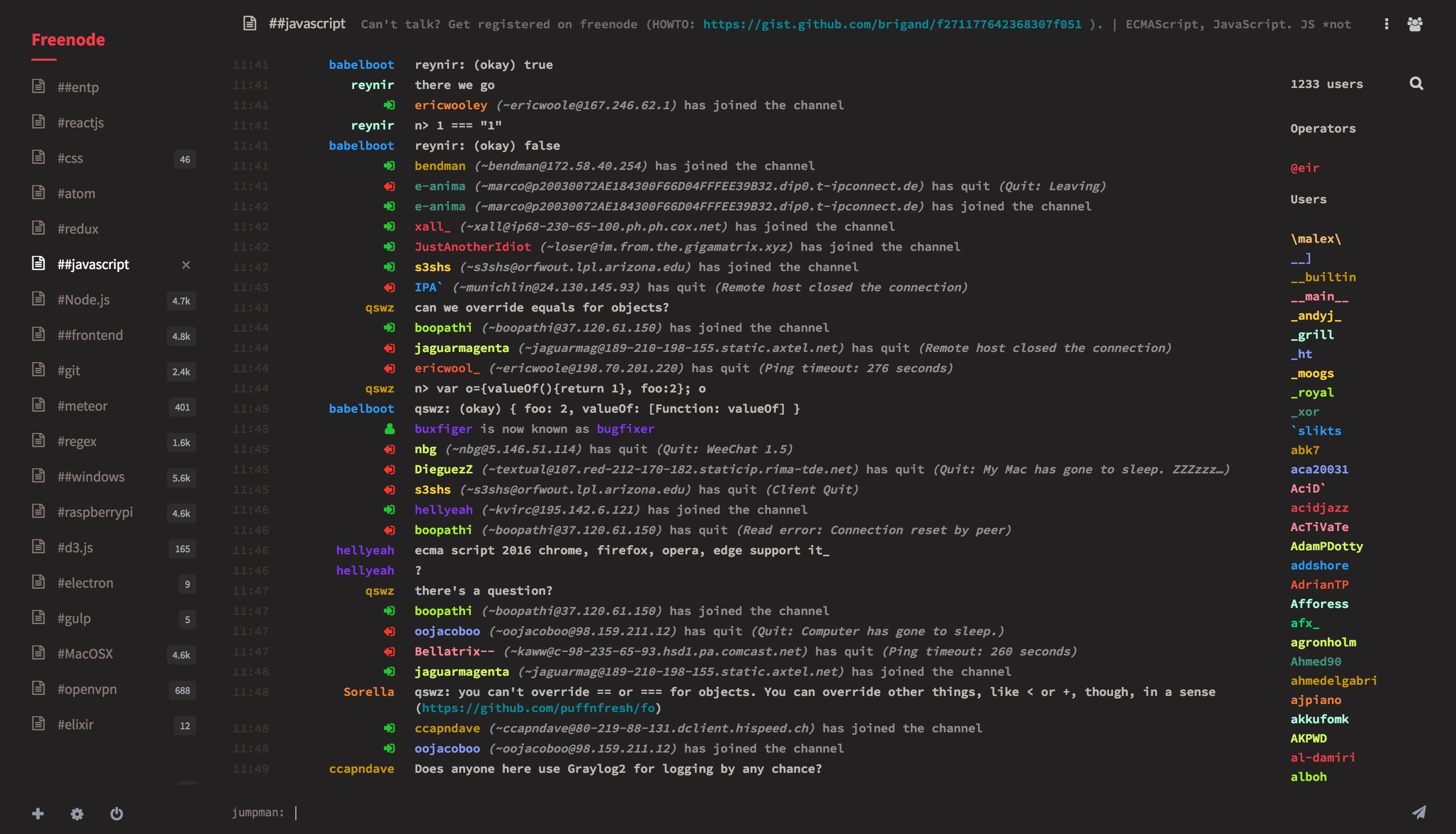Click the add network plus icon
The image size is (1456, 834).
(x=38, y=813)
